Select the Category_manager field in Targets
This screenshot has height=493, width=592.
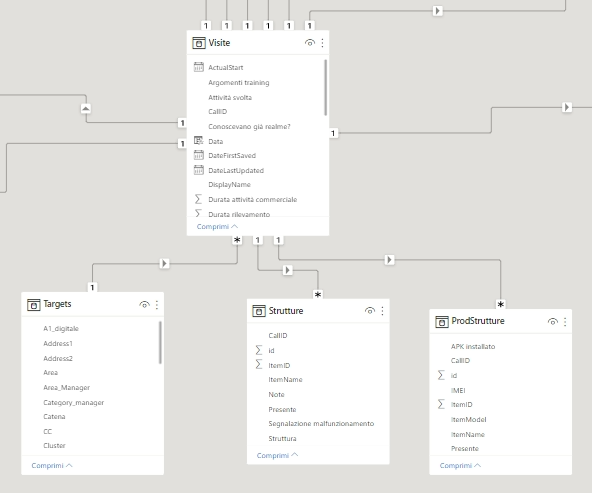[x=74, y=402]
